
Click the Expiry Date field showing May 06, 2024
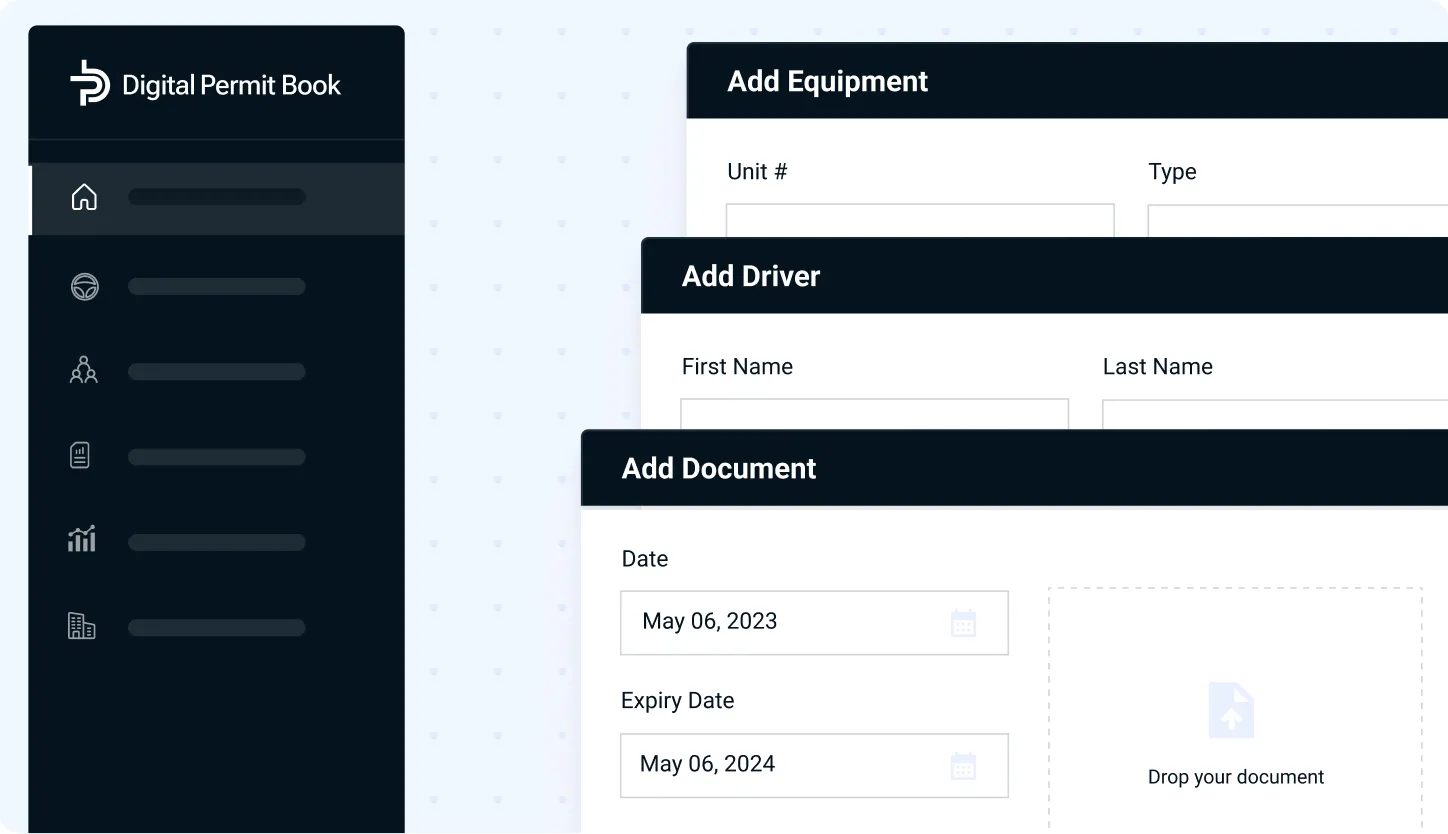coord(814,766)
